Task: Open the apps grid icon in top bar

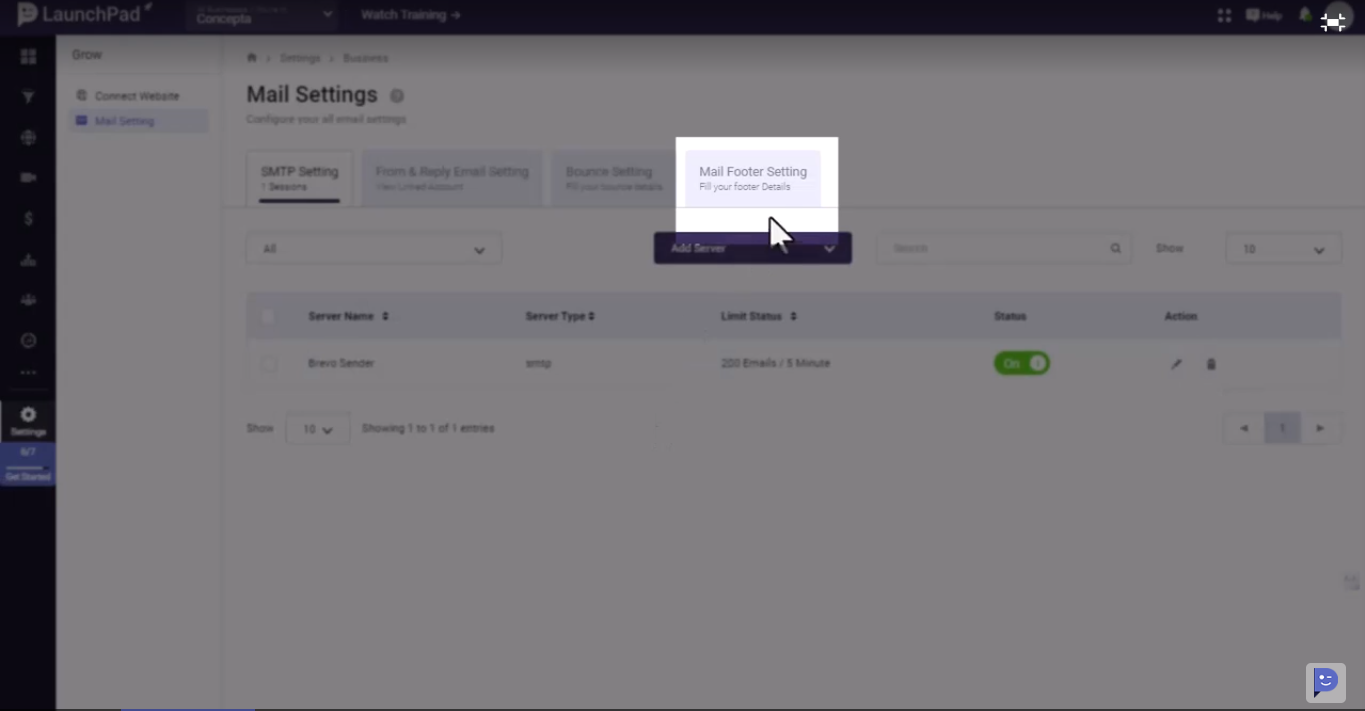Action: [x=1224, y=15]
